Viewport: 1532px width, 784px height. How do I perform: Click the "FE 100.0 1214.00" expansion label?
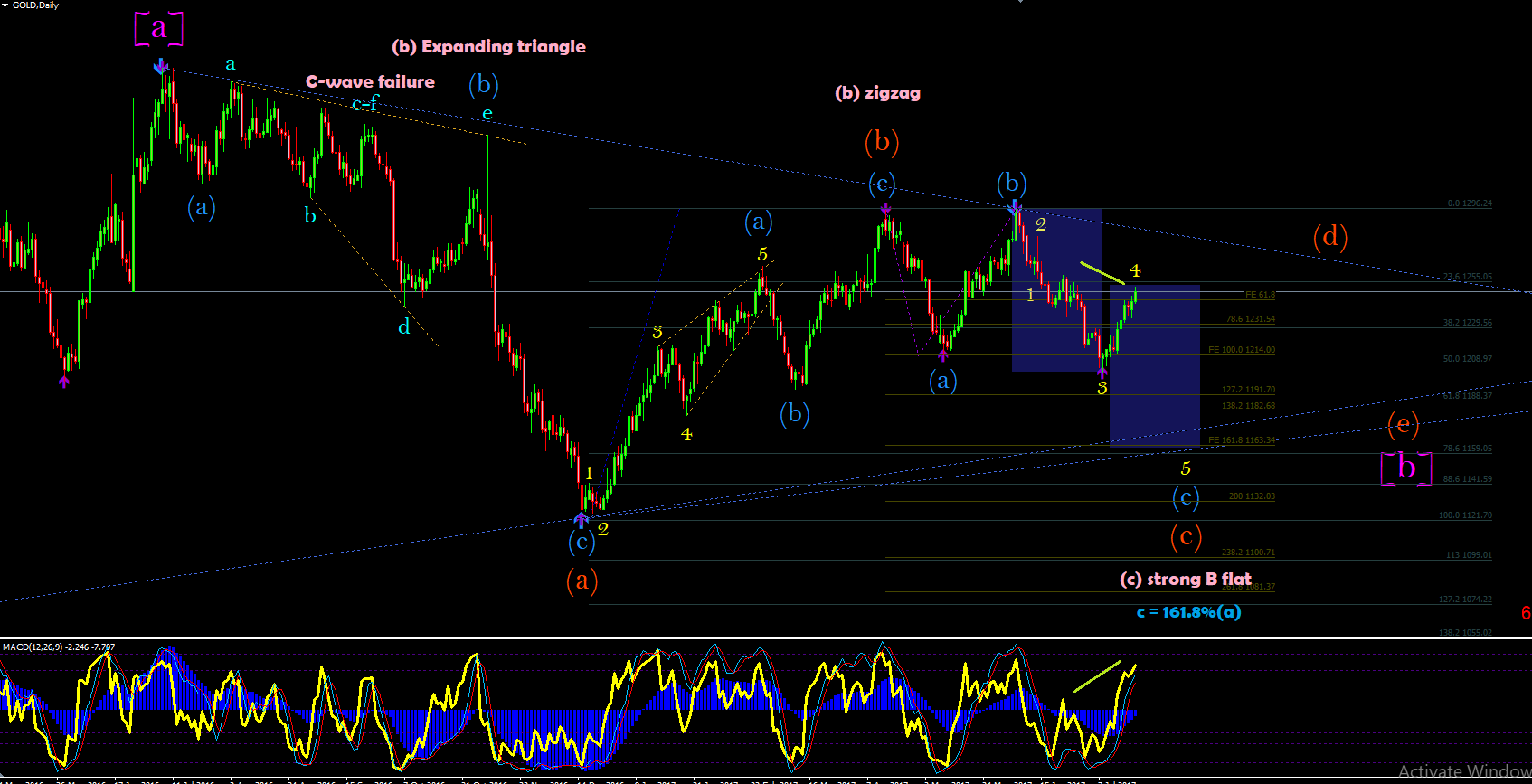pos(1242,350)
